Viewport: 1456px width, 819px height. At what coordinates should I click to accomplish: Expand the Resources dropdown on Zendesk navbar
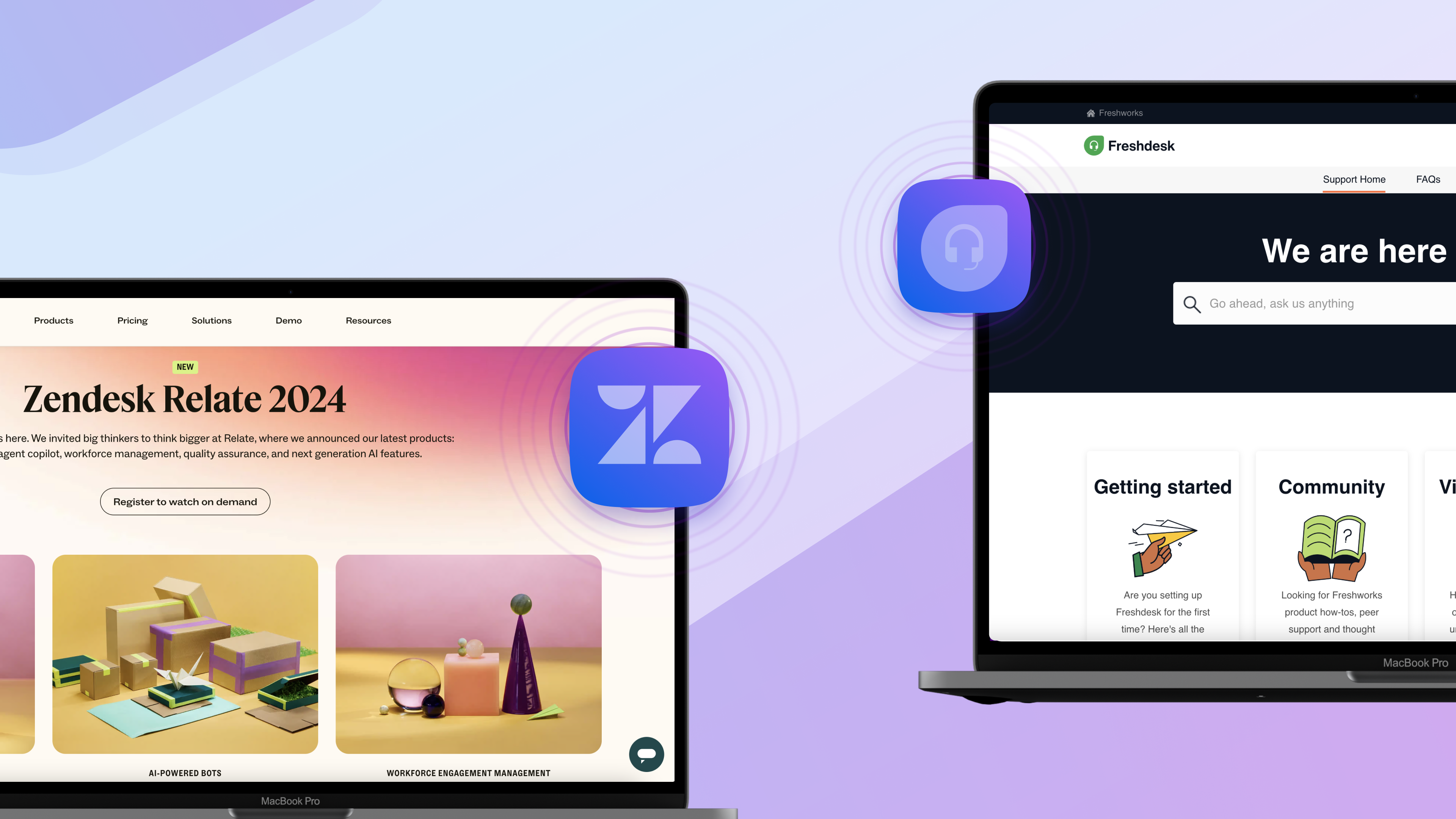368,320
